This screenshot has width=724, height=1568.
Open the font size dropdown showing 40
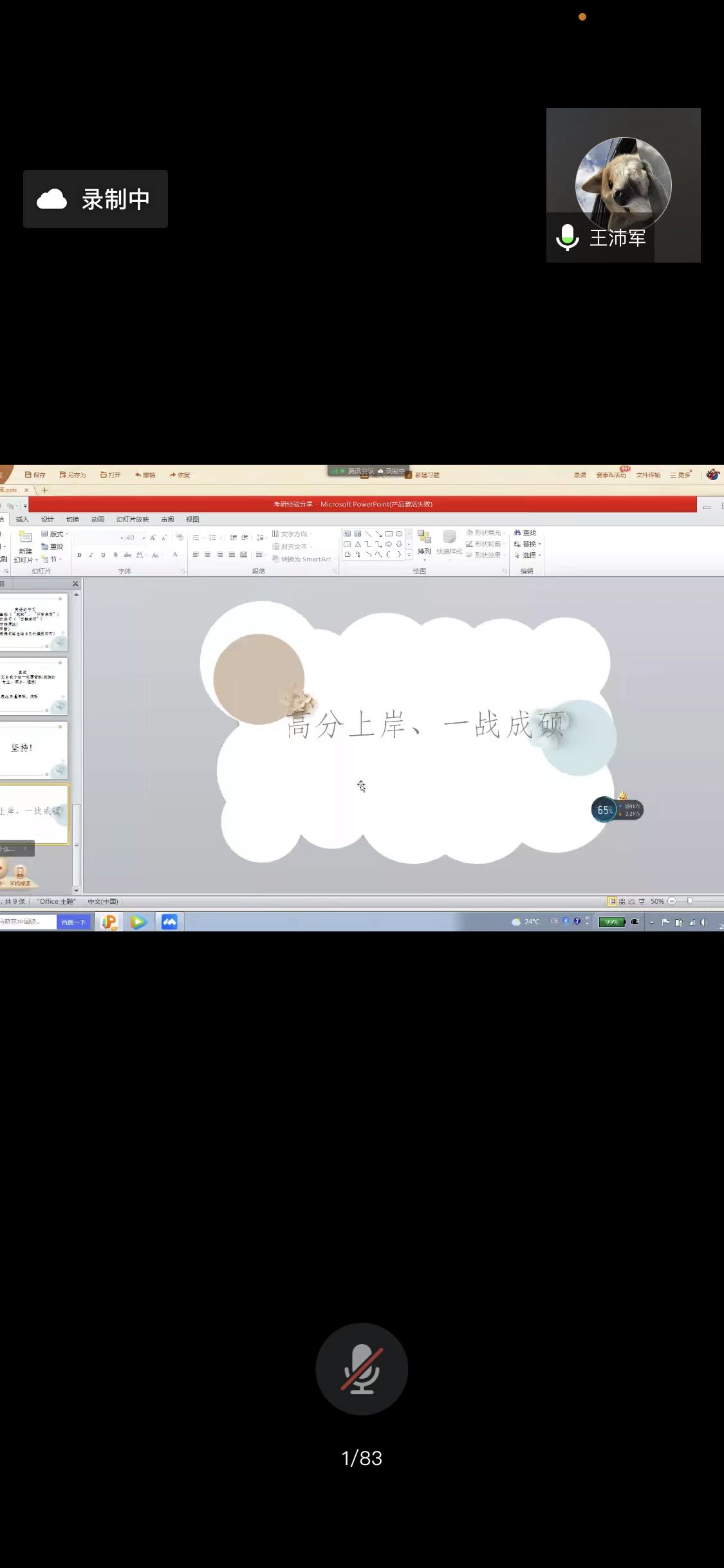pos(144,538)
